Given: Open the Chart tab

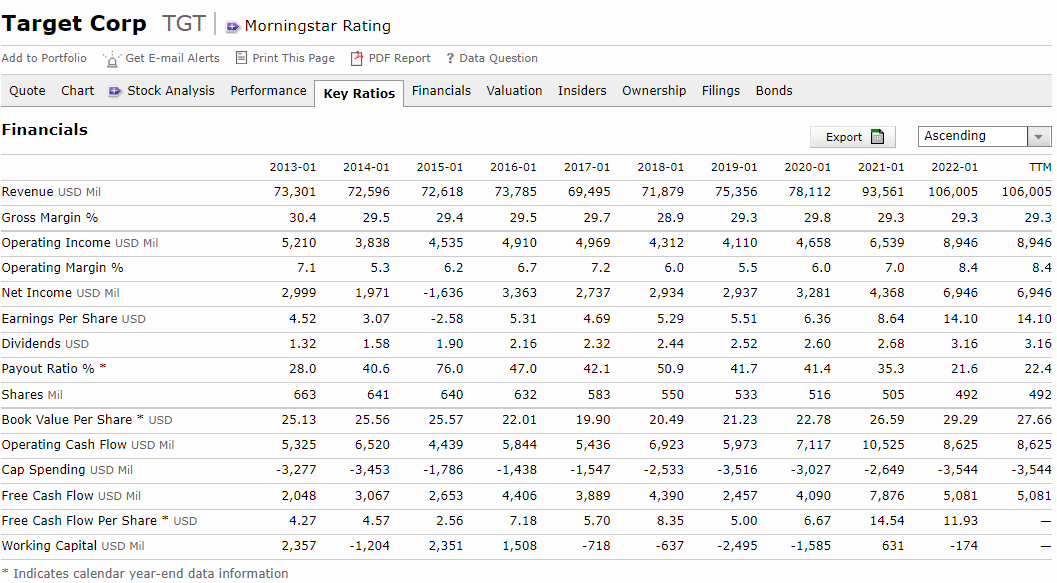Looking at the screenshot, I should coord(78,91).
